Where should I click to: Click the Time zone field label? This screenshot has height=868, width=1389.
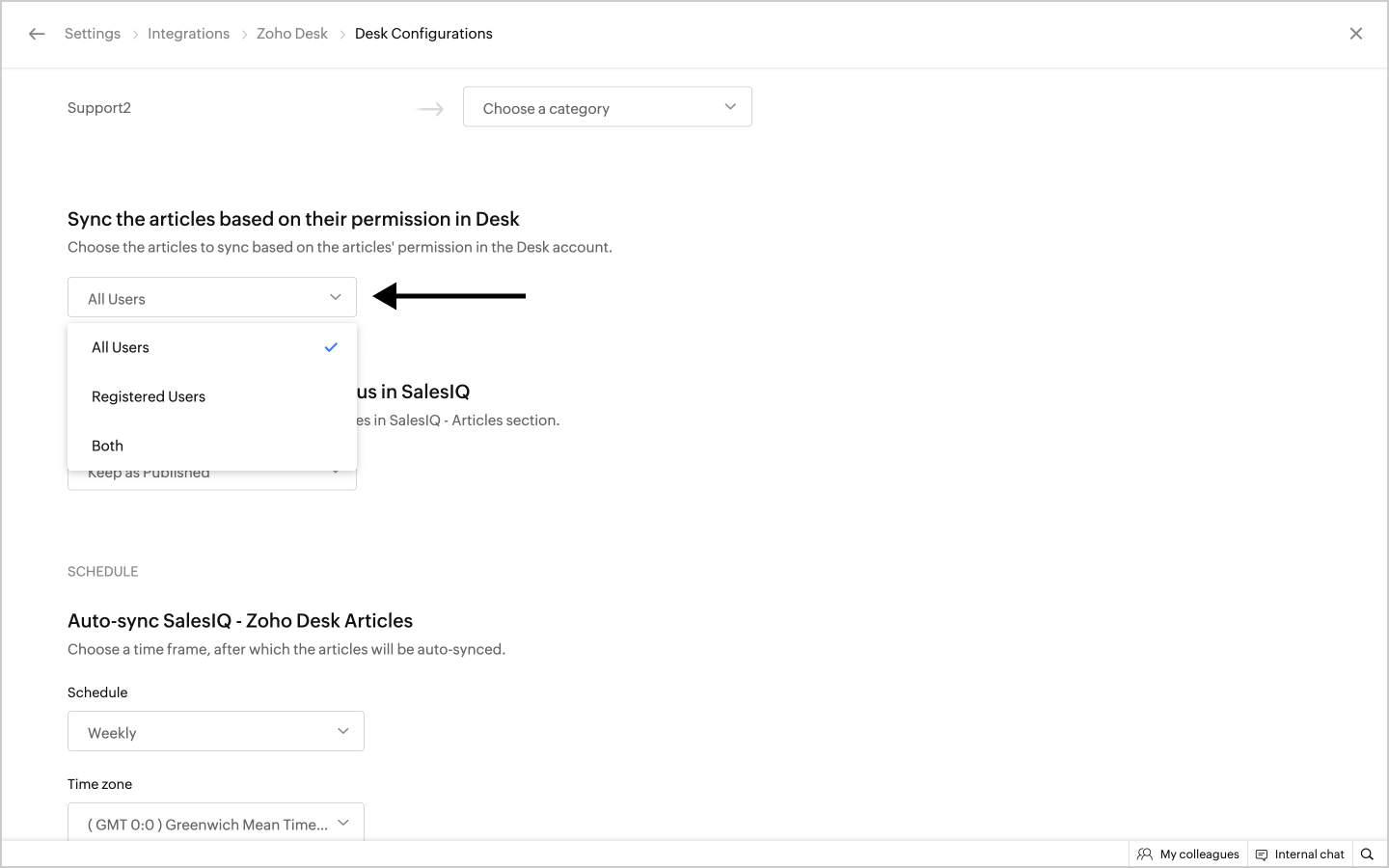click(99, 784)
